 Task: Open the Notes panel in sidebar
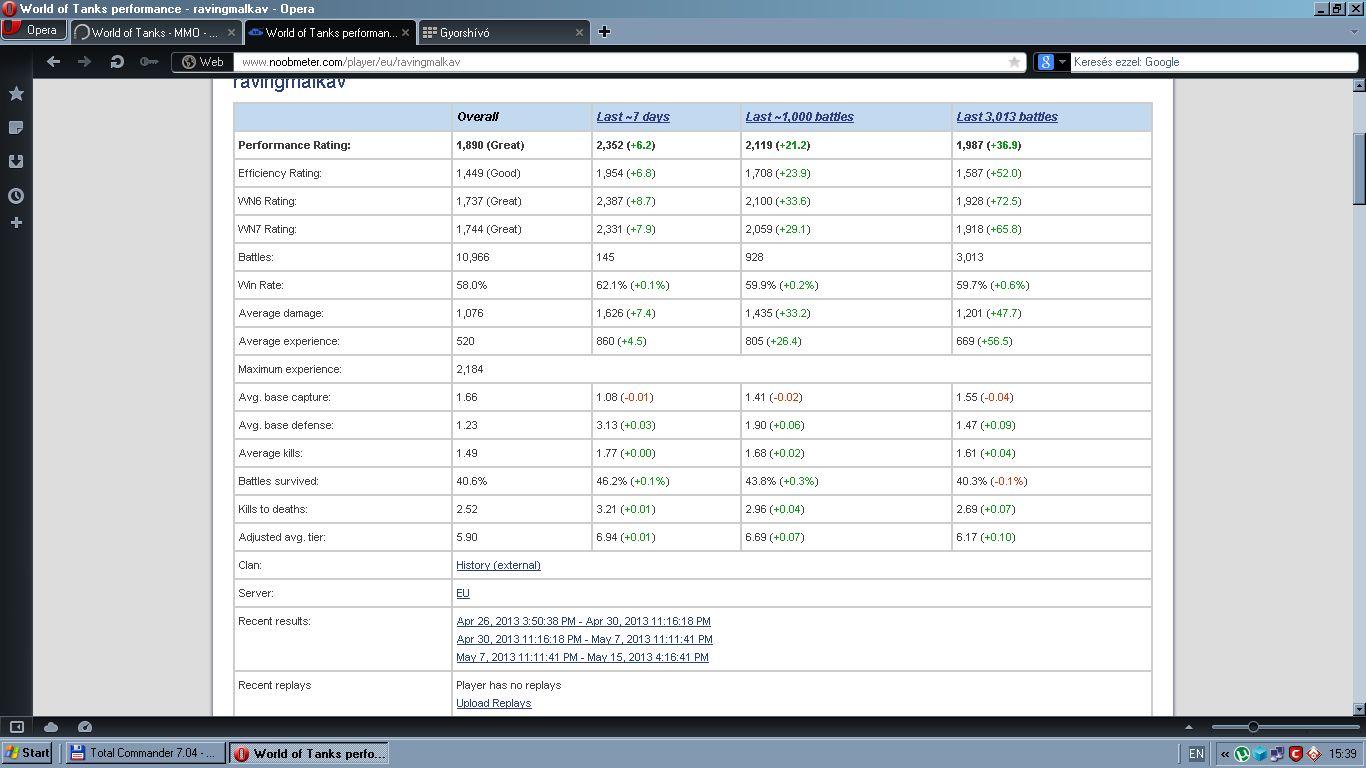tap(16, 127)
